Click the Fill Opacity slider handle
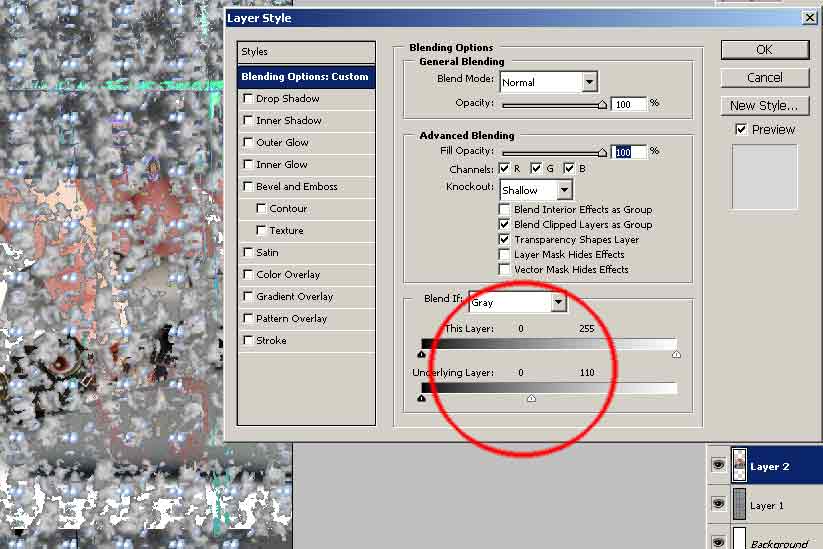Screen dimensions: 823x549 tap(603, 153)
